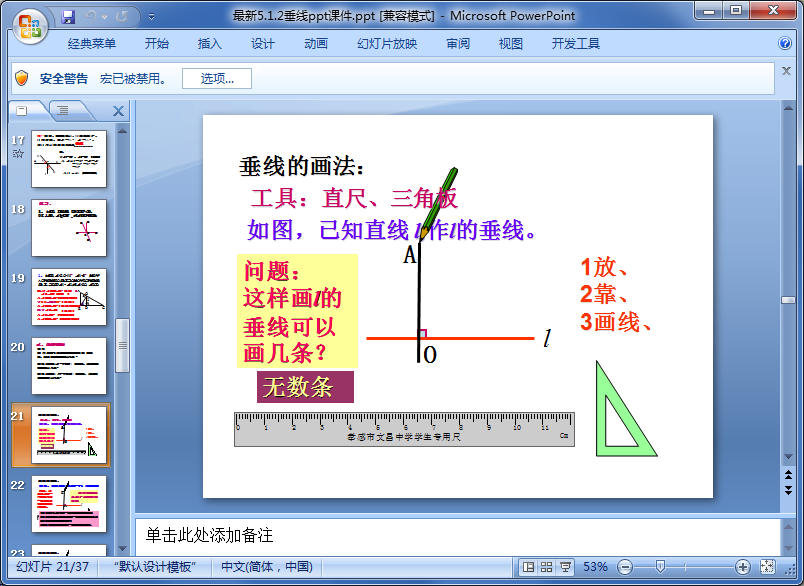This screenshot has height=586, width=804.
Task: Open PowerPoint Help question mark
Action: pyautogui.click(x=785, y=43)
